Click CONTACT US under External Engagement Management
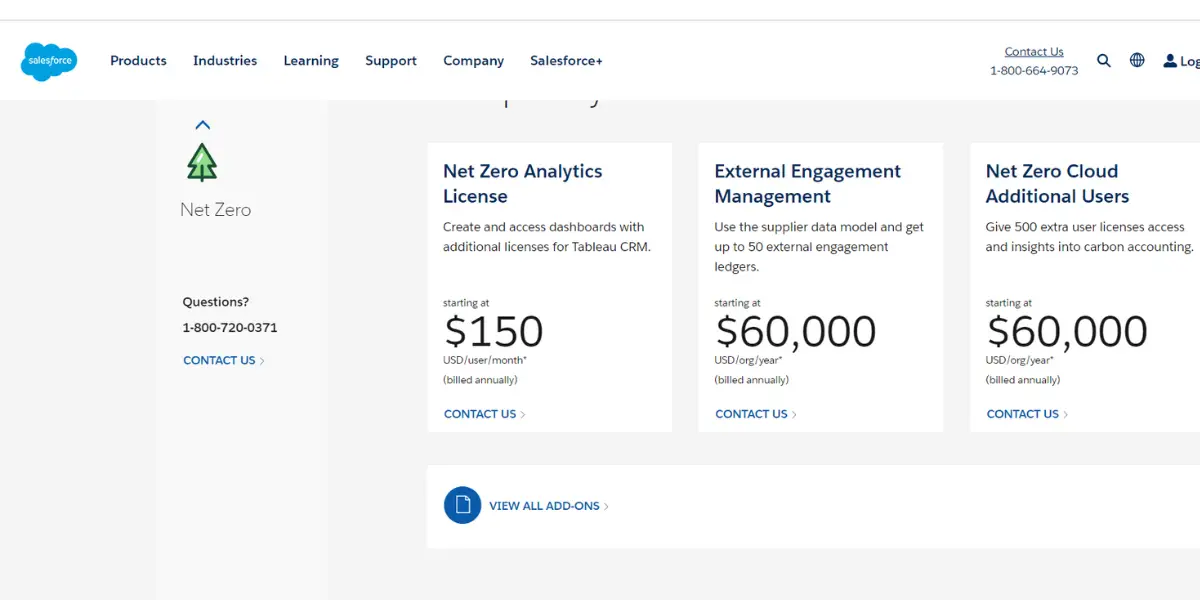Image resolution: width=1200 pixels, height=600 pixels. tap(756, 414)
